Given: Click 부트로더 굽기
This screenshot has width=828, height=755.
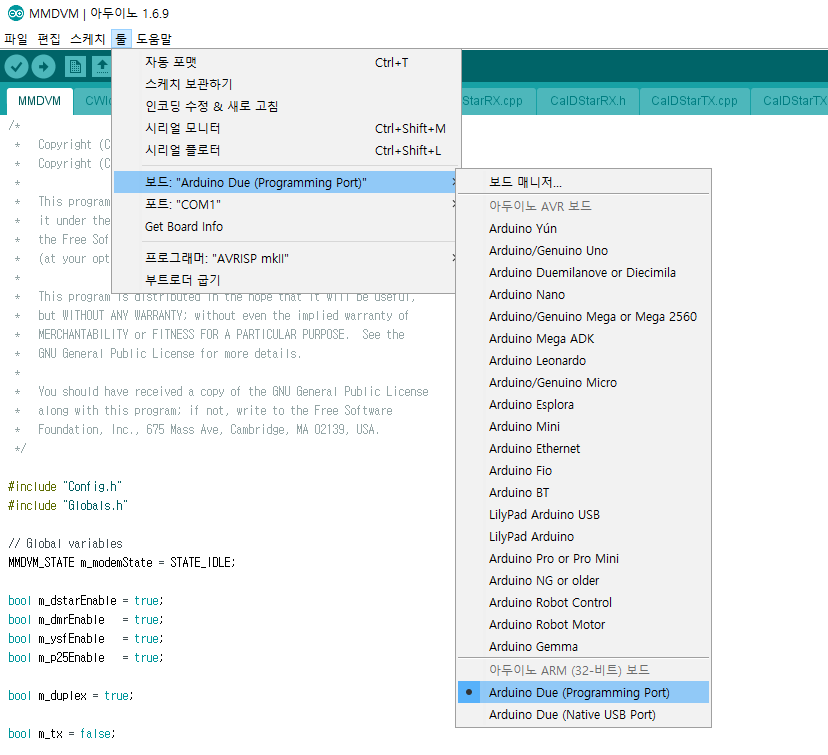Looking at the screenshot, I should point(285,280).
